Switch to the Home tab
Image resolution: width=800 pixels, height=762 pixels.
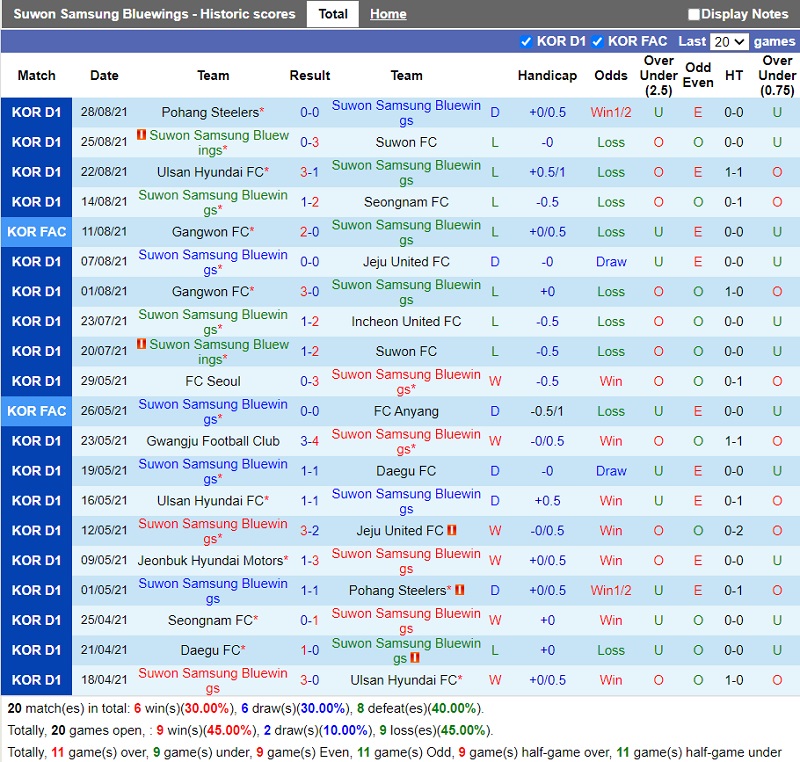[388, 14]
